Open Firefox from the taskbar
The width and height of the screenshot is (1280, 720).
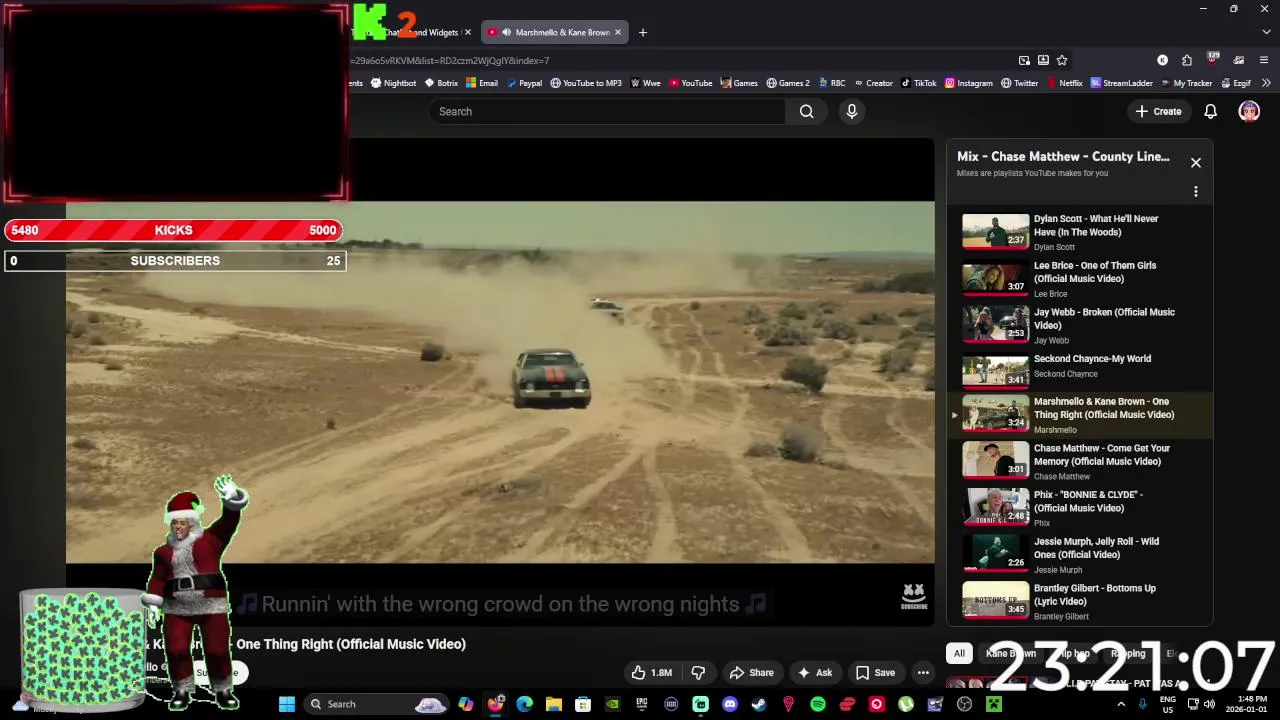(495, 704)
